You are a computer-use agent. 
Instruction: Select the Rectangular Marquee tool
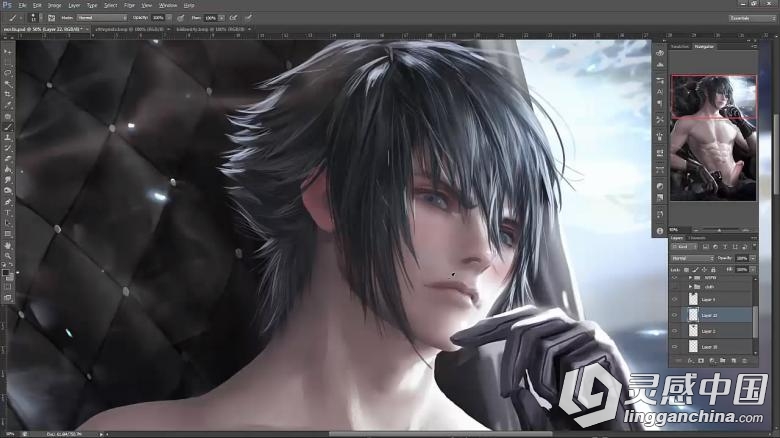tap(7, 62)
